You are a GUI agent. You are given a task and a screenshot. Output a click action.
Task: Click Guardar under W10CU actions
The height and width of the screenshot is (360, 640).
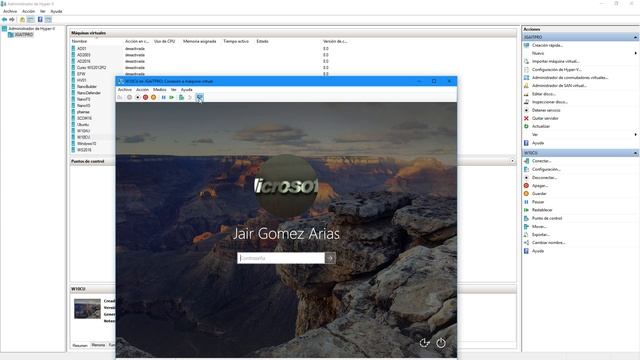pos(539,194)
